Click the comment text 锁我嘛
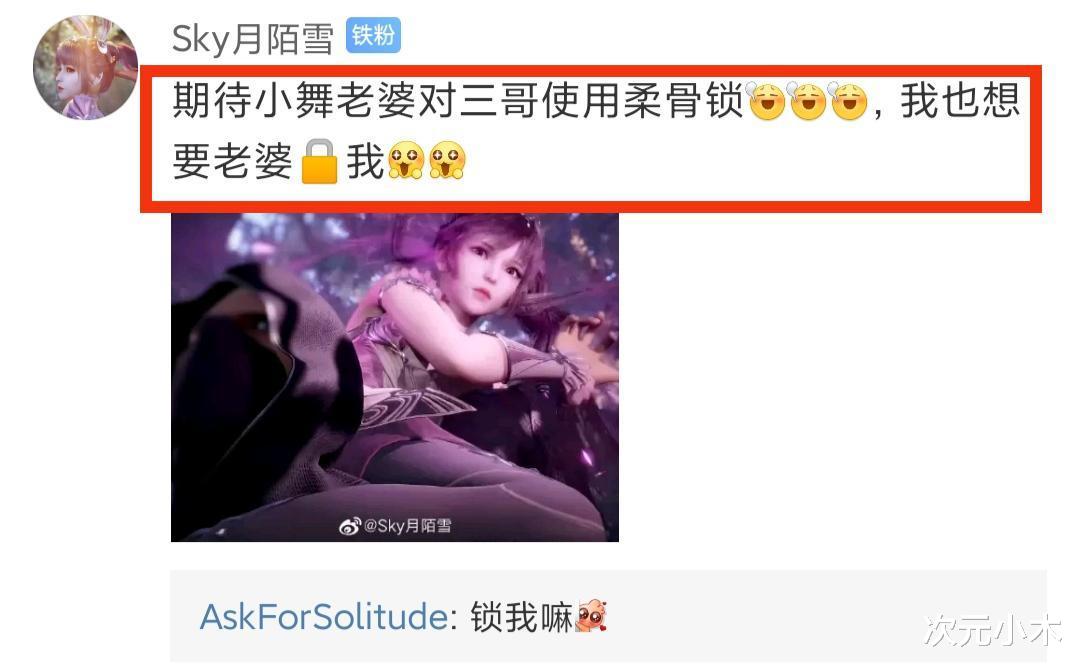Viewport: 1080px width, 671px height. pyautogui.click(x=521, y=617)
